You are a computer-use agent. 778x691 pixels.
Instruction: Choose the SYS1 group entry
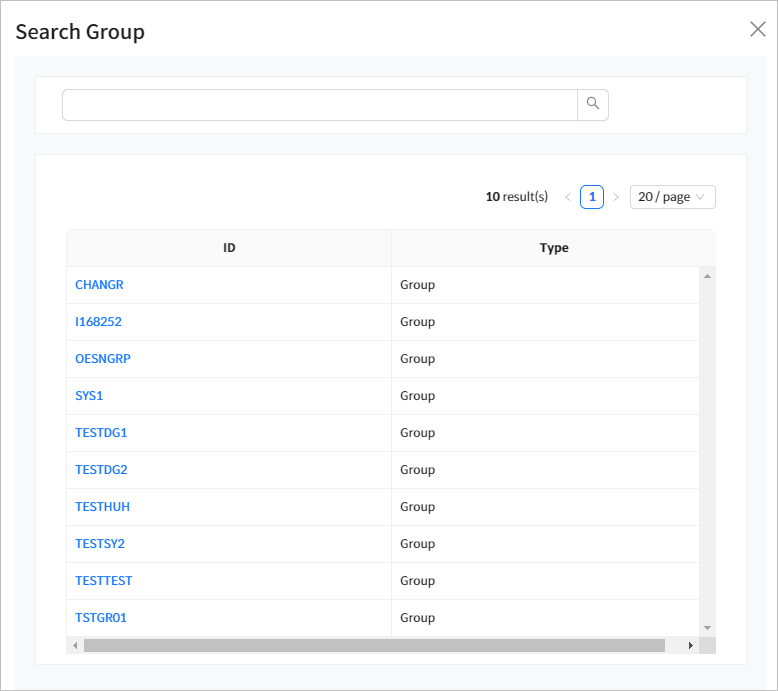89,396
